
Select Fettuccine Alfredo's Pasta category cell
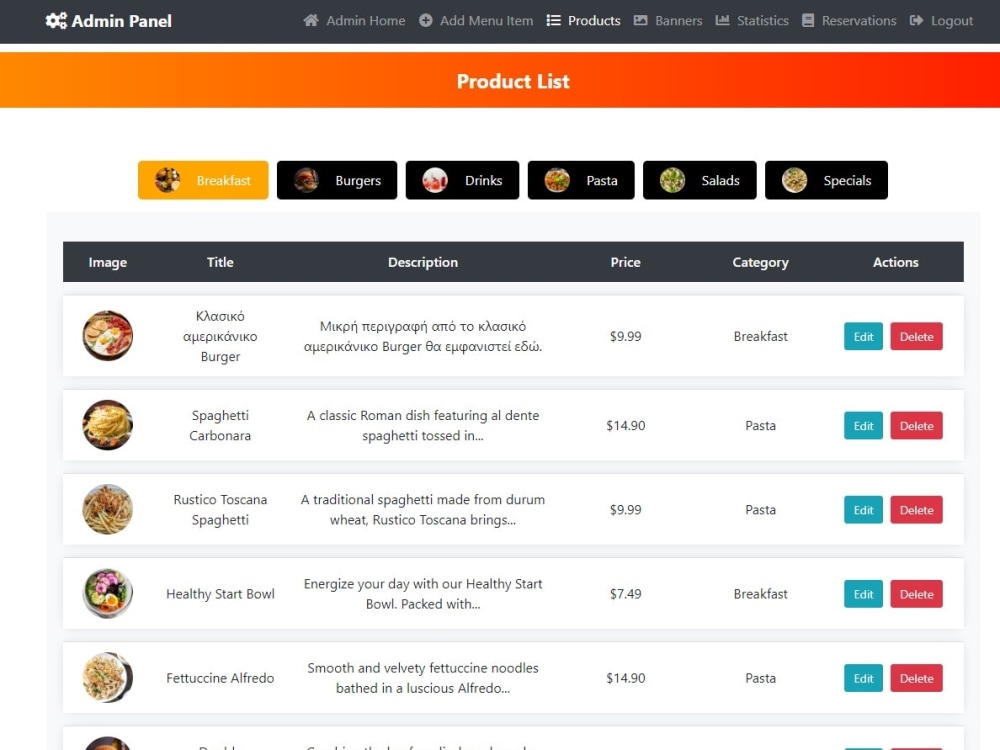tap(760, 678)
